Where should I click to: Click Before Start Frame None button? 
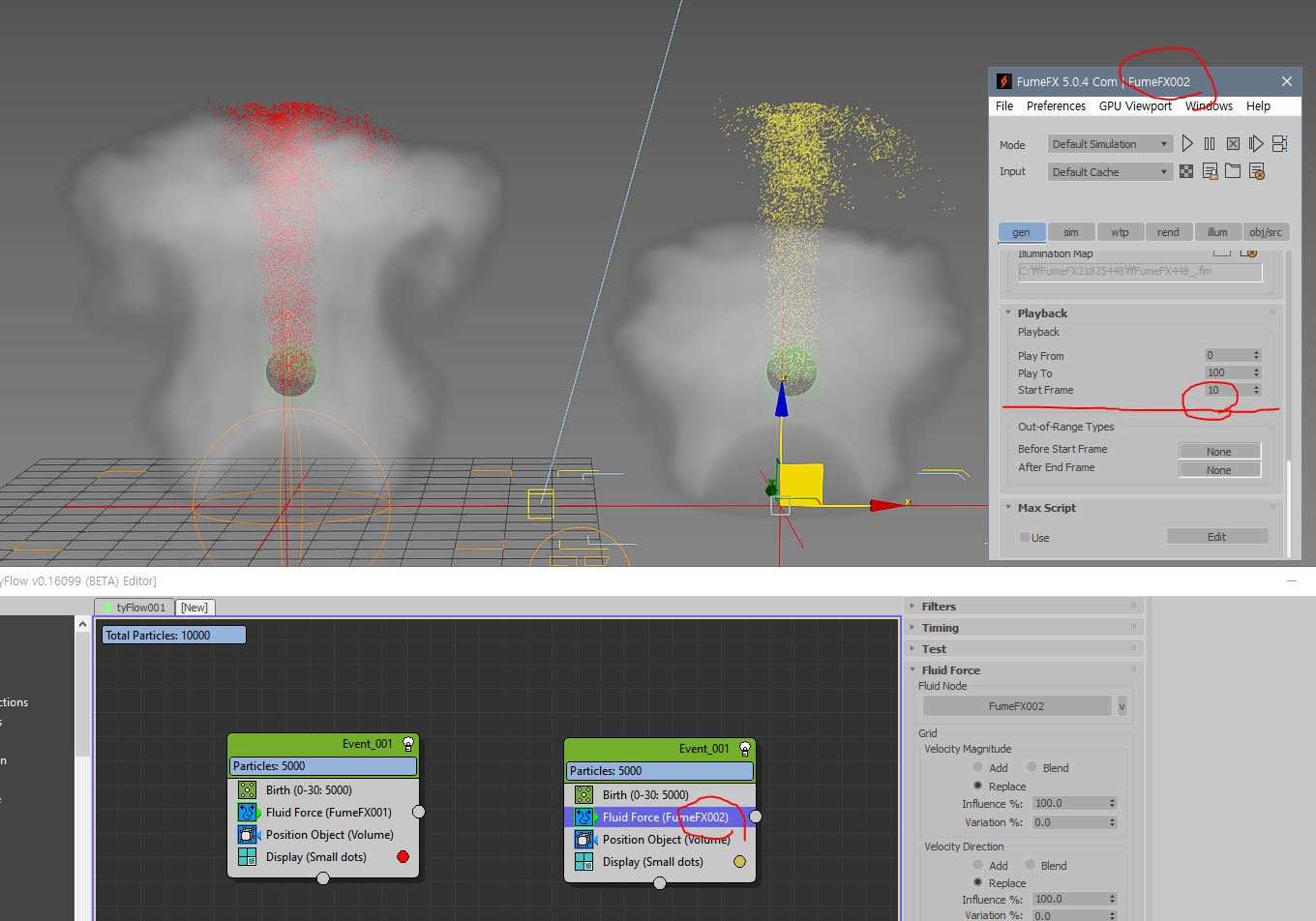(1219, 452)
